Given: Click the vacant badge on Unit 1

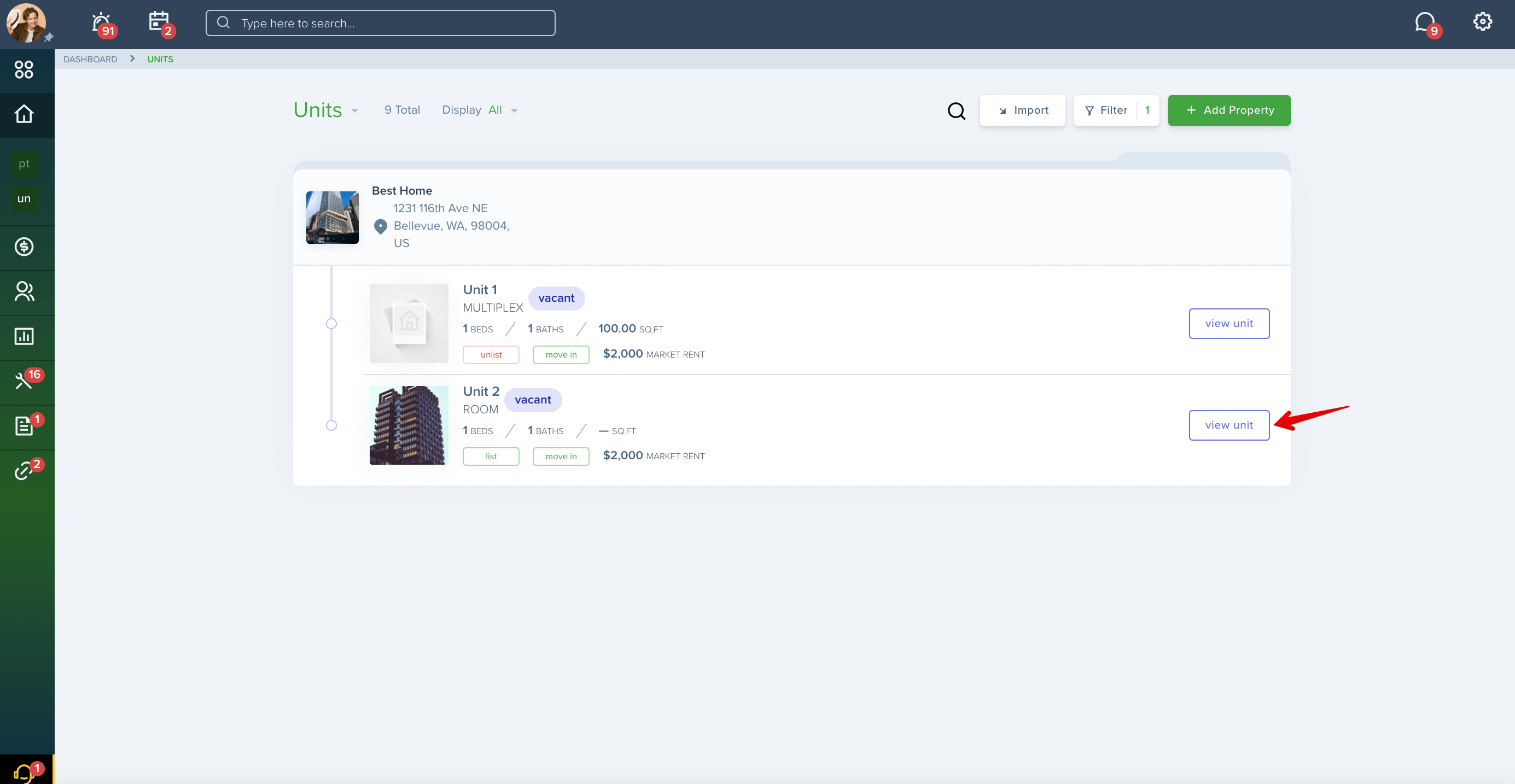Looking at the screenshot, I should (x=556, y=299).
